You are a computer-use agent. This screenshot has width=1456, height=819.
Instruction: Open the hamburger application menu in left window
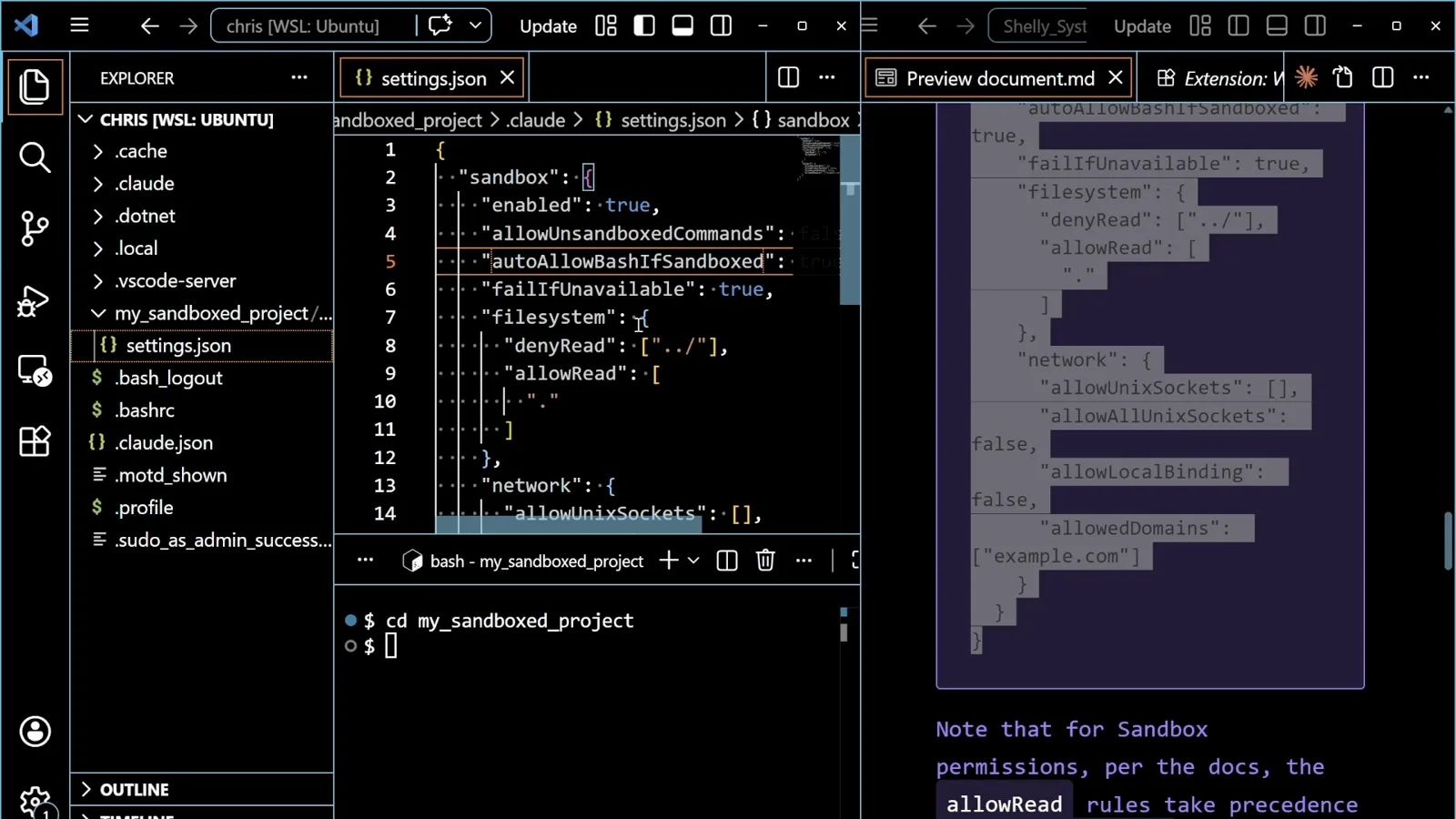pos(80,25)
